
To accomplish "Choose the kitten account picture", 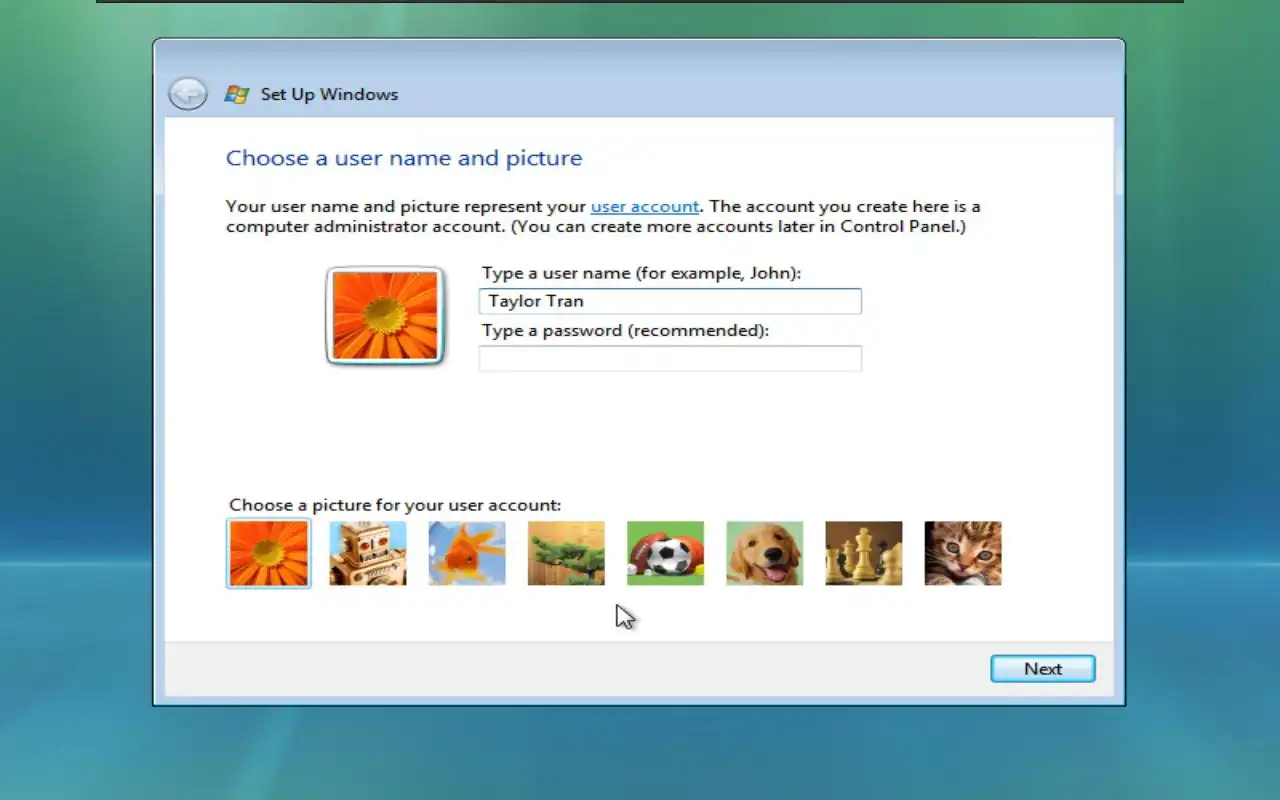I will (963, 553).
